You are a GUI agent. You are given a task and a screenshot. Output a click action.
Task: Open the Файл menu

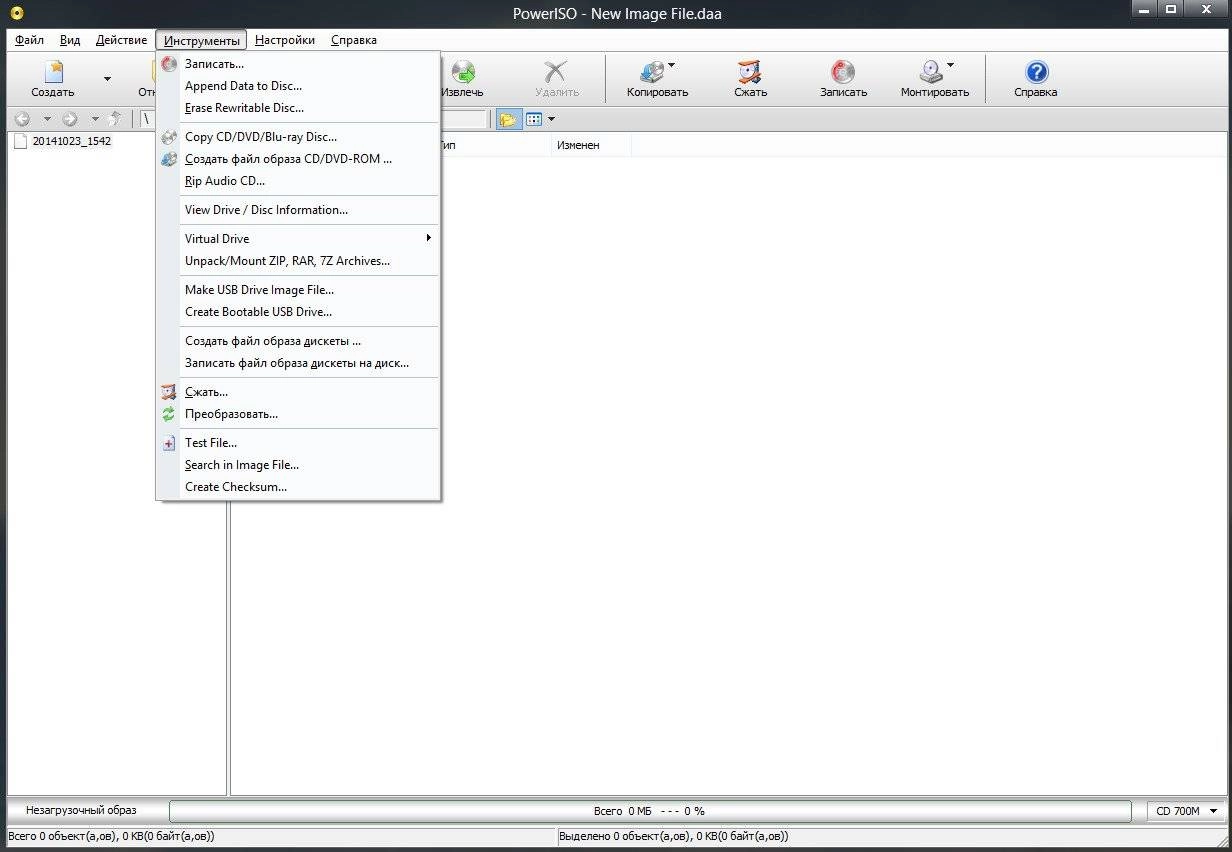[29, 40]
